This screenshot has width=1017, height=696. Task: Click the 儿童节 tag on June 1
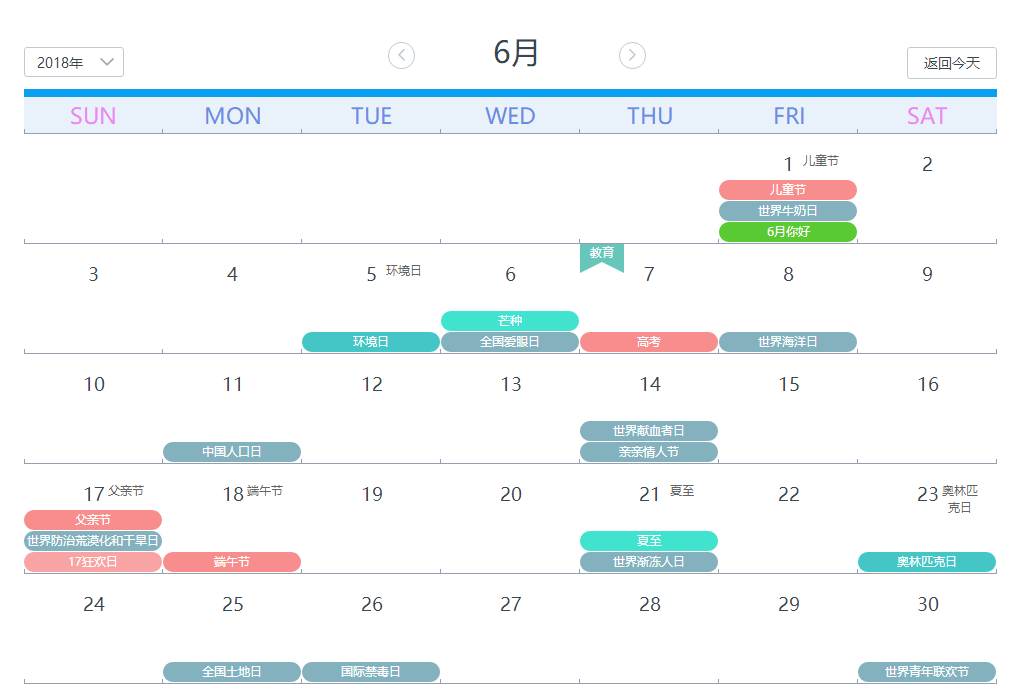coord(787,189)
